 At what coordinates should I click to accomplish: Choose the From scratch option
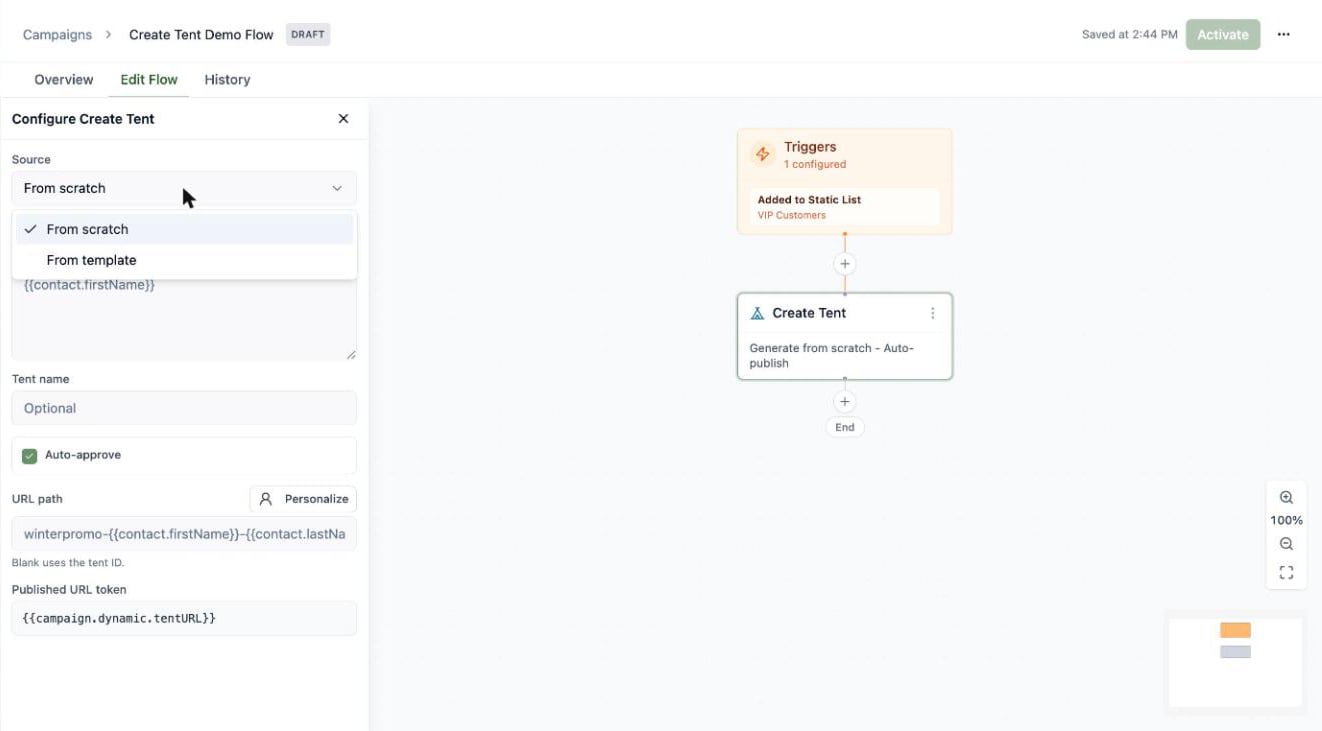[184, 229]
